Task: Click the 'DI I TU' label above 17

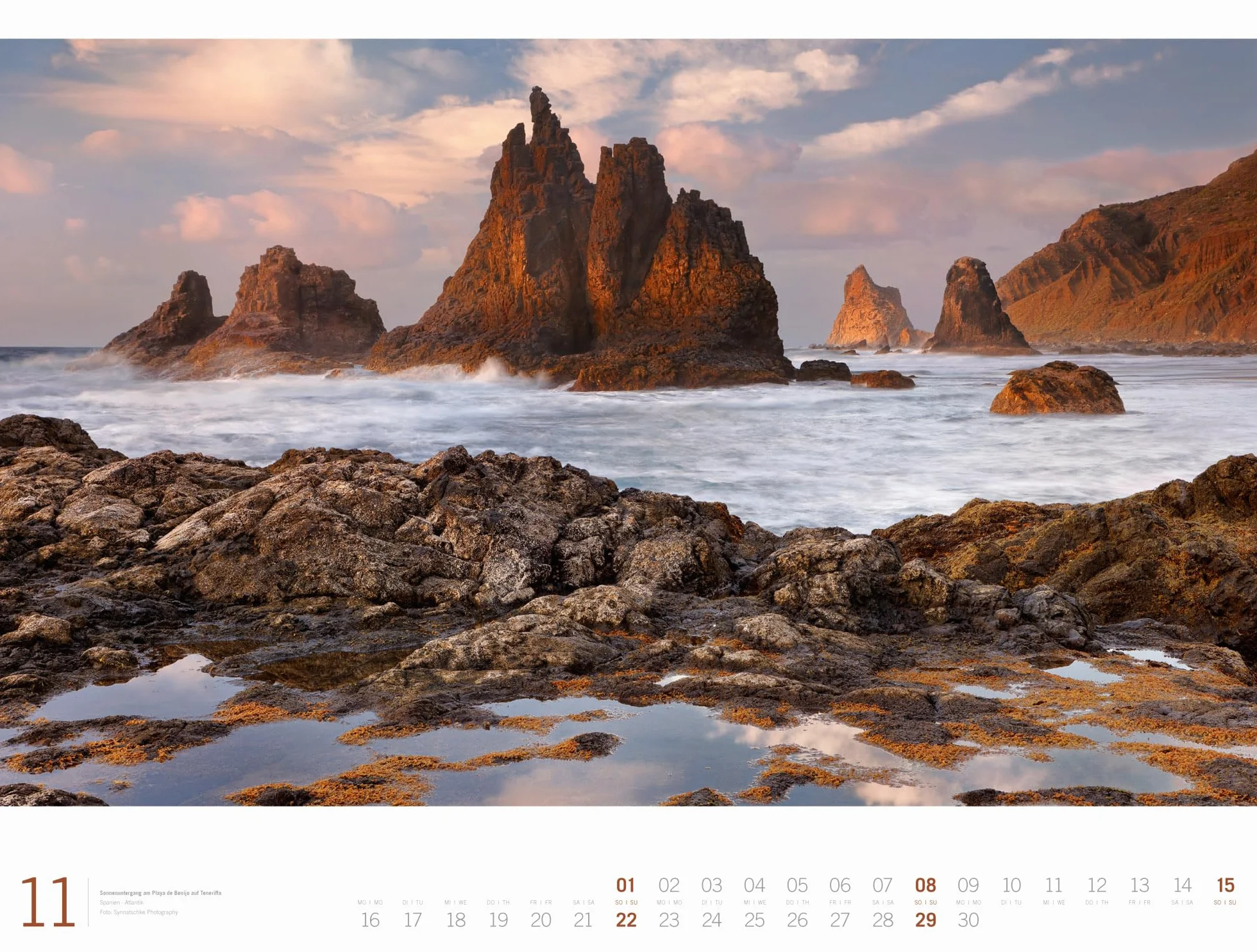Action: [x=412, y=903]
